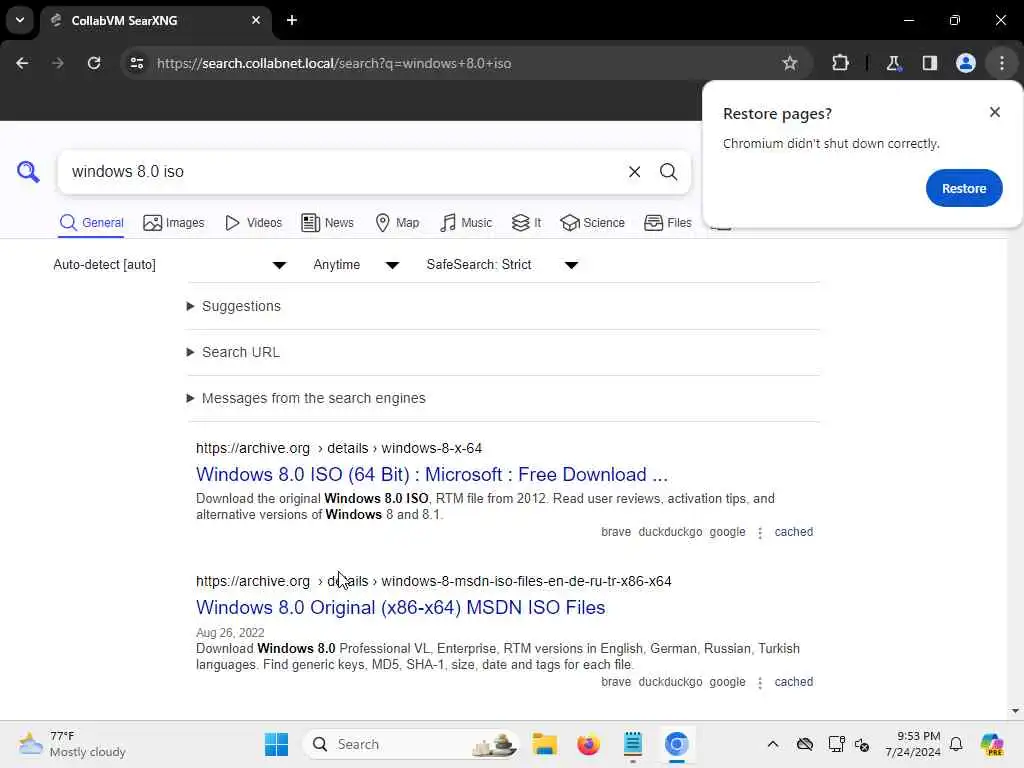Screen dimensions: 1024x768
Task: Open File Explorer from the taskbar
Action: 544,744
